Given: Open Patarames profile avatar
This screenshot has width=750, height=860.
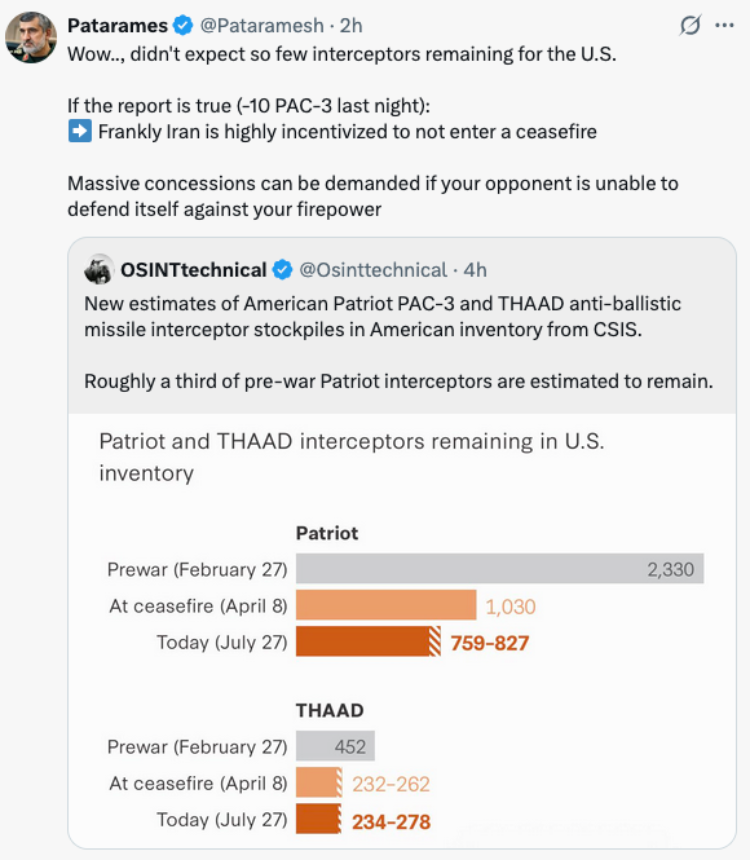Looking at the screenshot, I should pyautogui.click(x=31, y=38).
